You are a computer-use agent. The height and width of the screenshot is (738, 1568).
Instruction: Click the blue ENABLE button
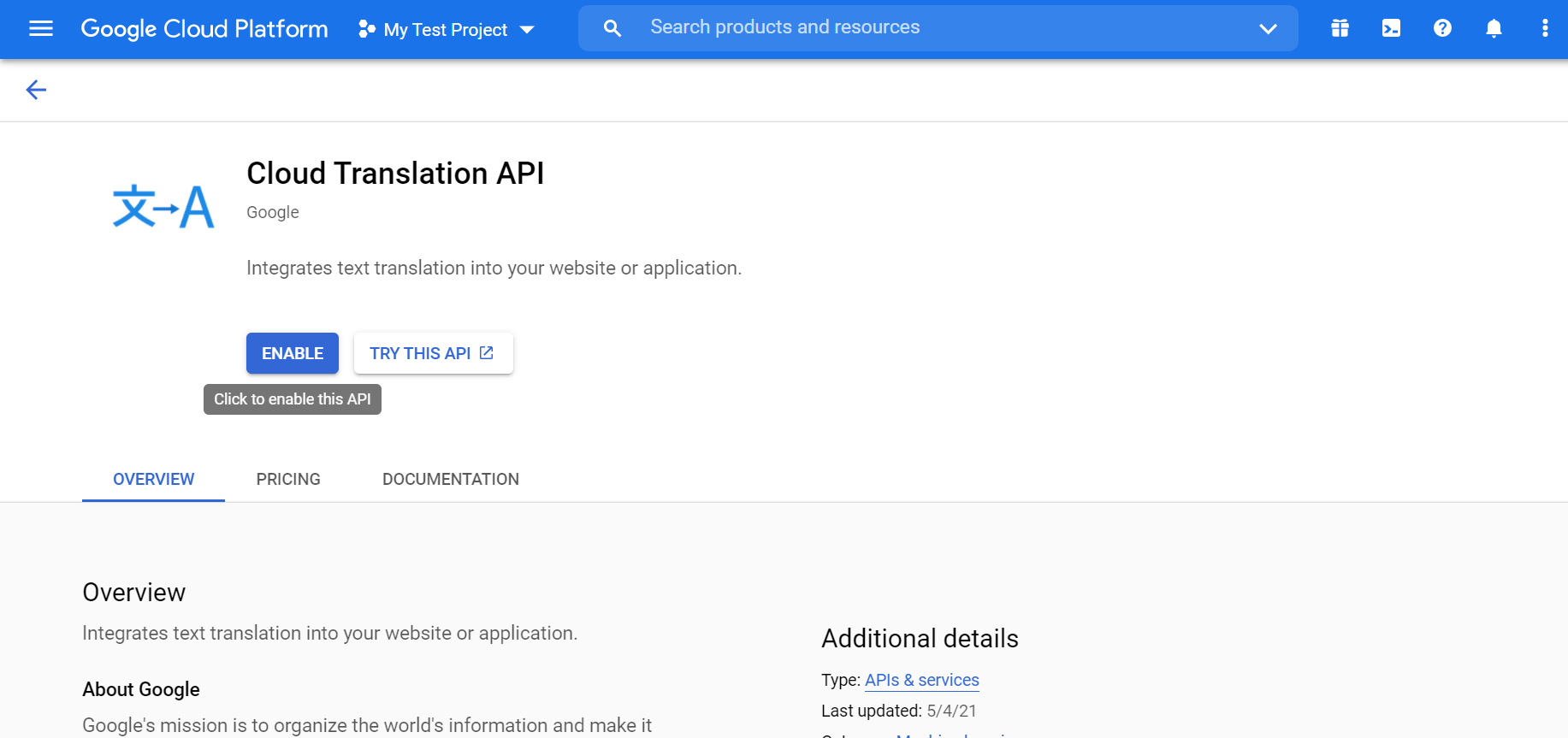pyautogui.click(x=293, y=353)
